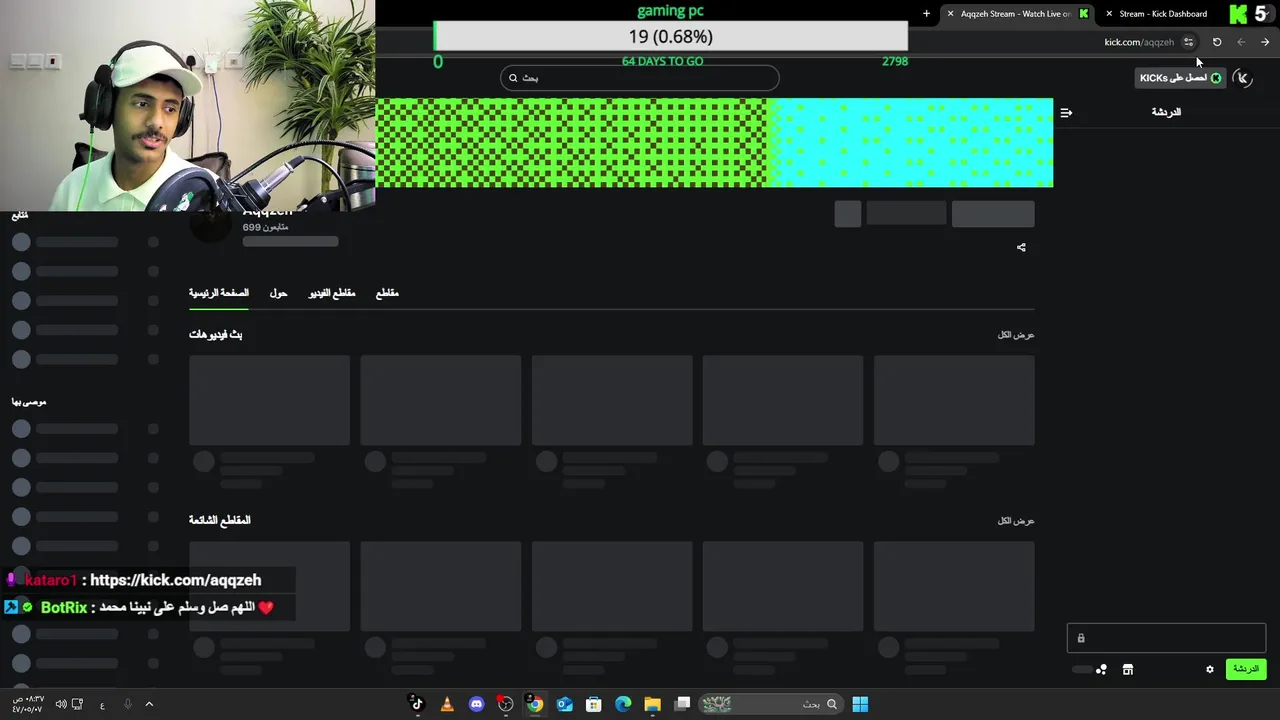Image resolution: width=1280 pixels, height=720 pixels.
Task: Open the Microsoft Store taskbar icon
Action: pos(593,704)
